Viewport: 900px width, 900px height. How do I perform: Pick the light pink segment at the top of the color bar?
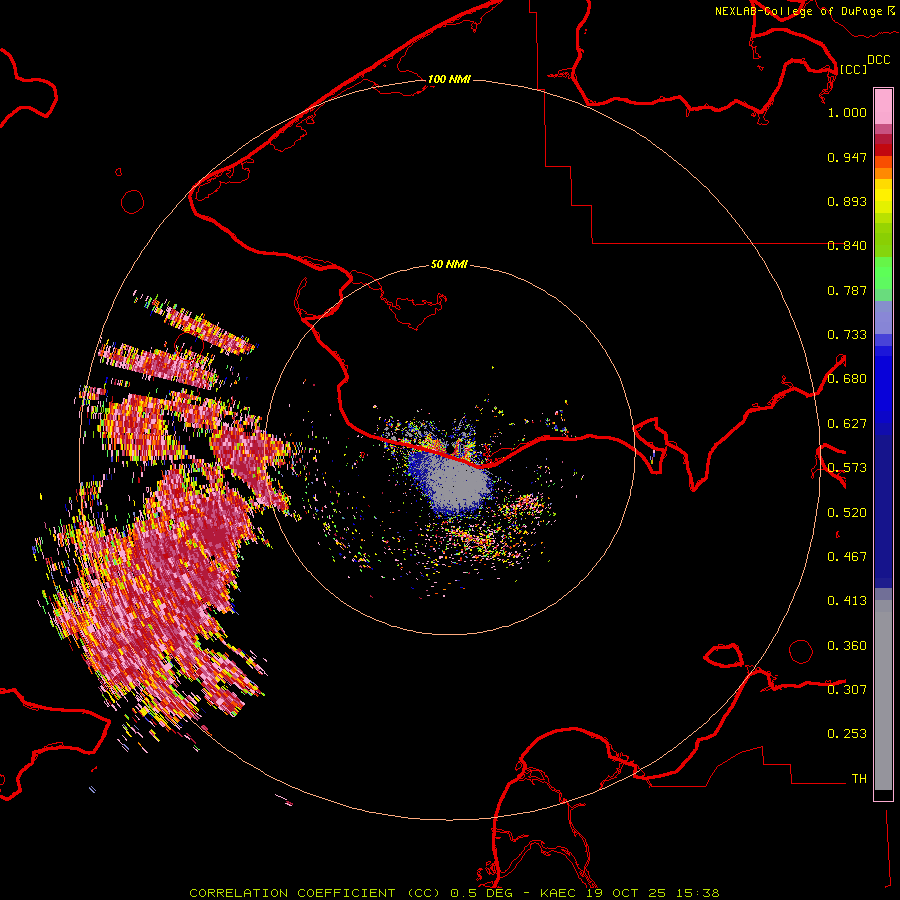[x=883, y=106]
